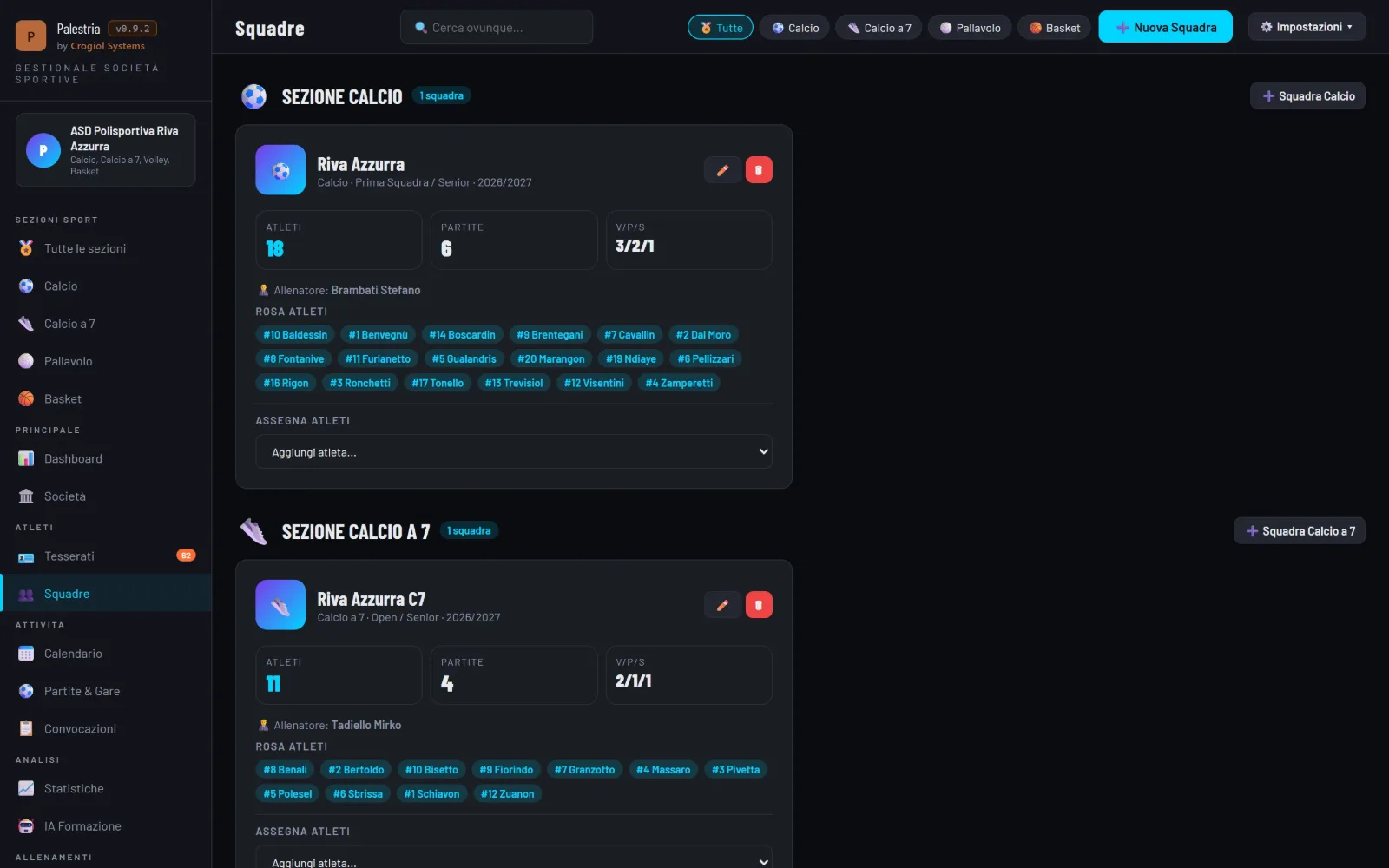Select Calcio a 7 in the sidebar sections
Image resolution: width=1389 pixels, height=868 pixels.
106,324
